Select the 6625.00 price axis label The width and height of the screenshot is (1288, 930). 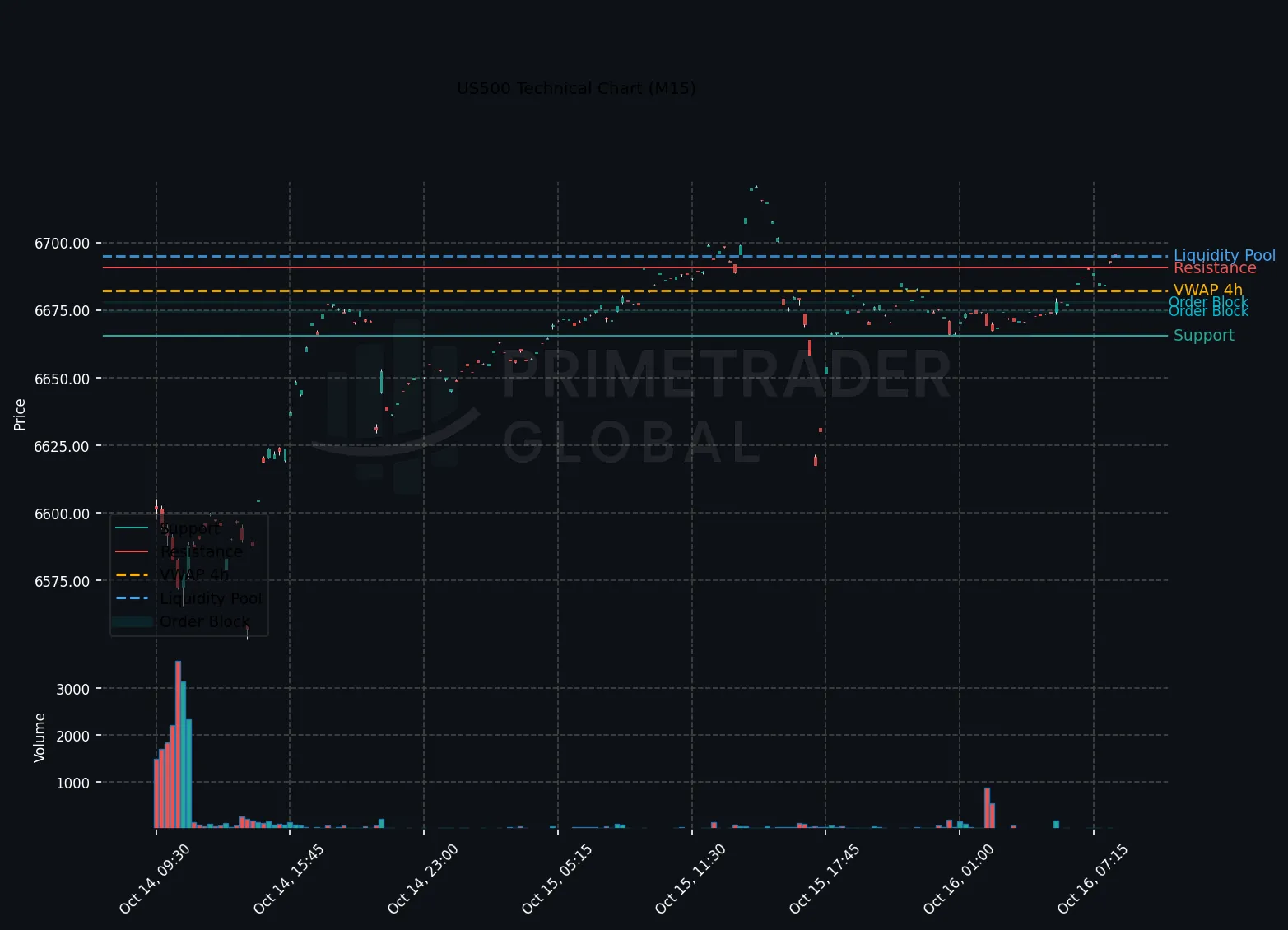pyautogui.click(x=62, y=446)
